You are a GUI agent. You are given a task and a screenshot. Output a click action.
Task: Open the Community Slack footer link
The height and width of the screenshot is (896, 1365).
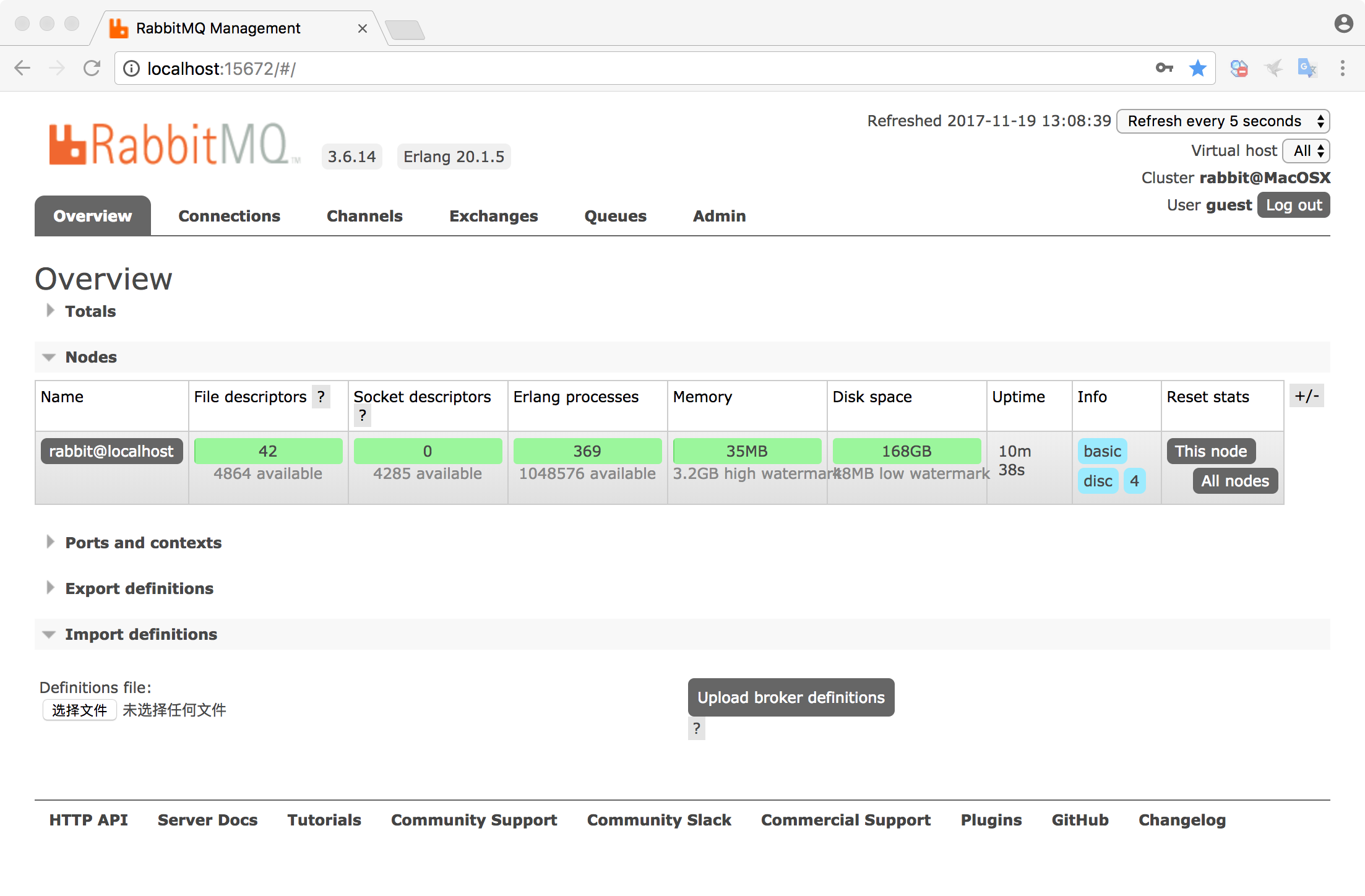click(660, 820)
